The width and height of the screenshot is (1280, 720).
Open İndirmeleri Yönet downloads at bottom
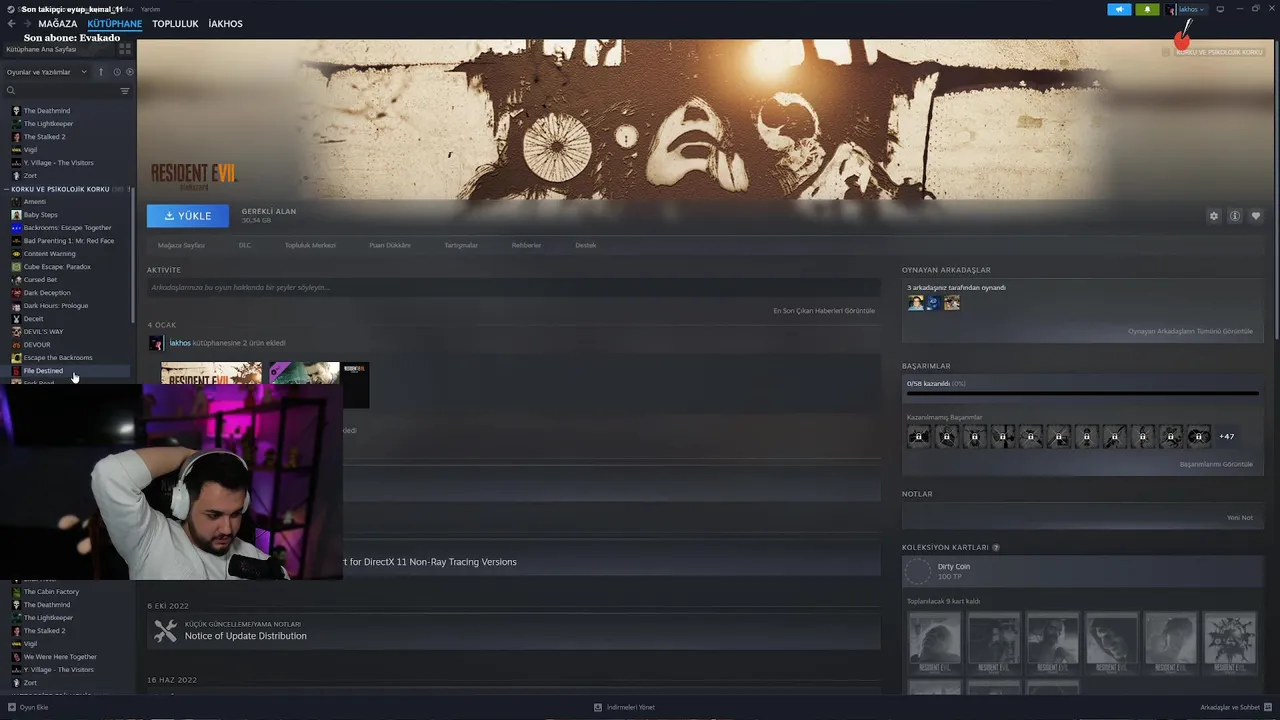coord(624,707)
